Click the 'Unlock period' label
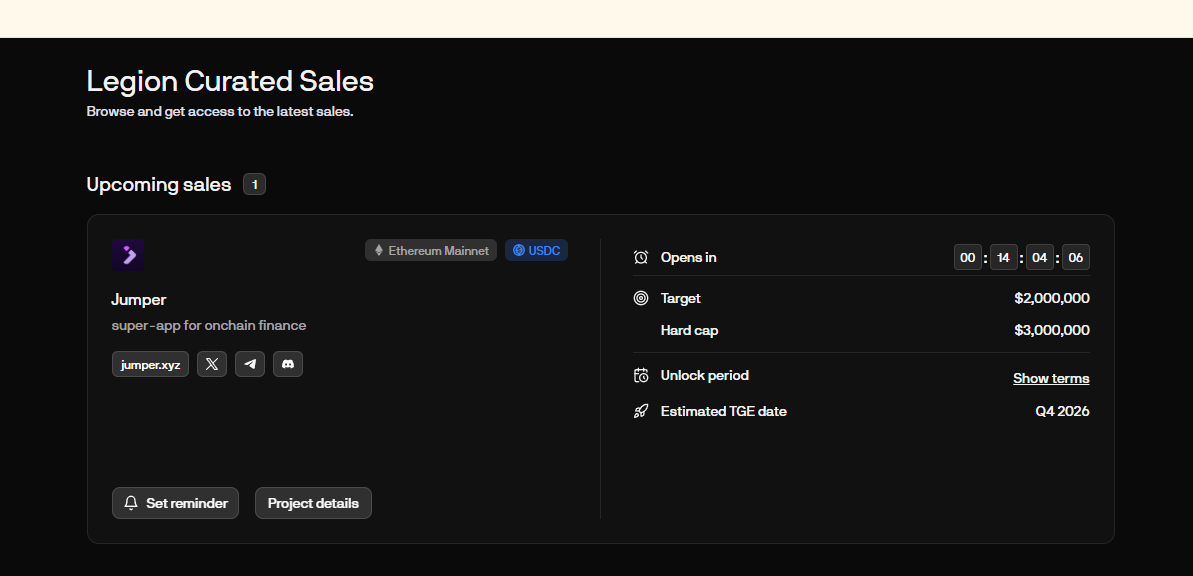The image size is (1193, 576). (x=705, y=375)
